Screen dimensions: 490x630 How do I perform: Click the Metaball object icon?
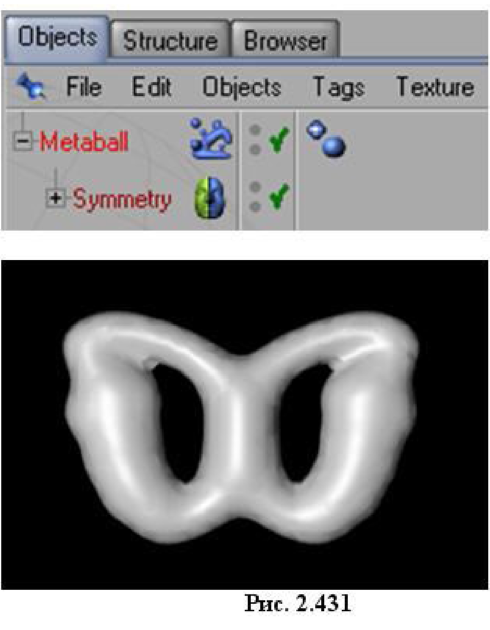coord(211,139)
